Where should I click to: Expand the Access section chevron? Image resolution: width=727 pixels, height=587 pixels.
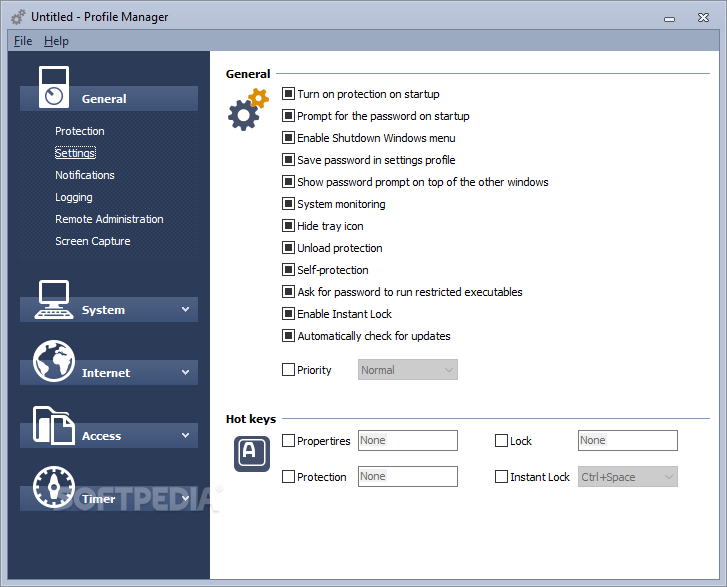click(x=185, y=435)
